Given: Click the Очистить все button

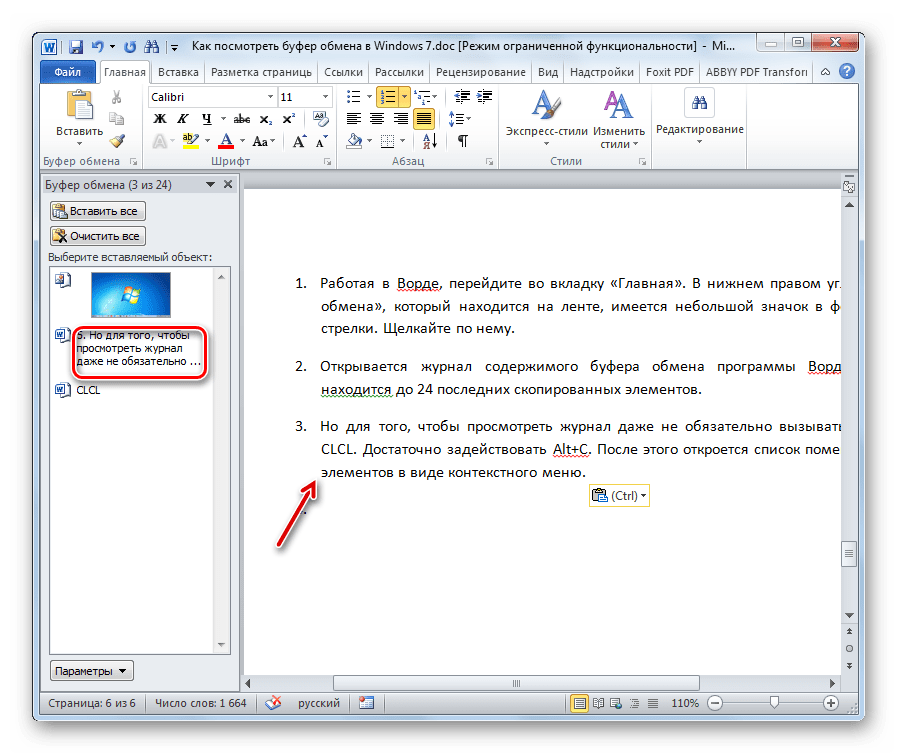Looking at the screenshot, I should point(97,236).
